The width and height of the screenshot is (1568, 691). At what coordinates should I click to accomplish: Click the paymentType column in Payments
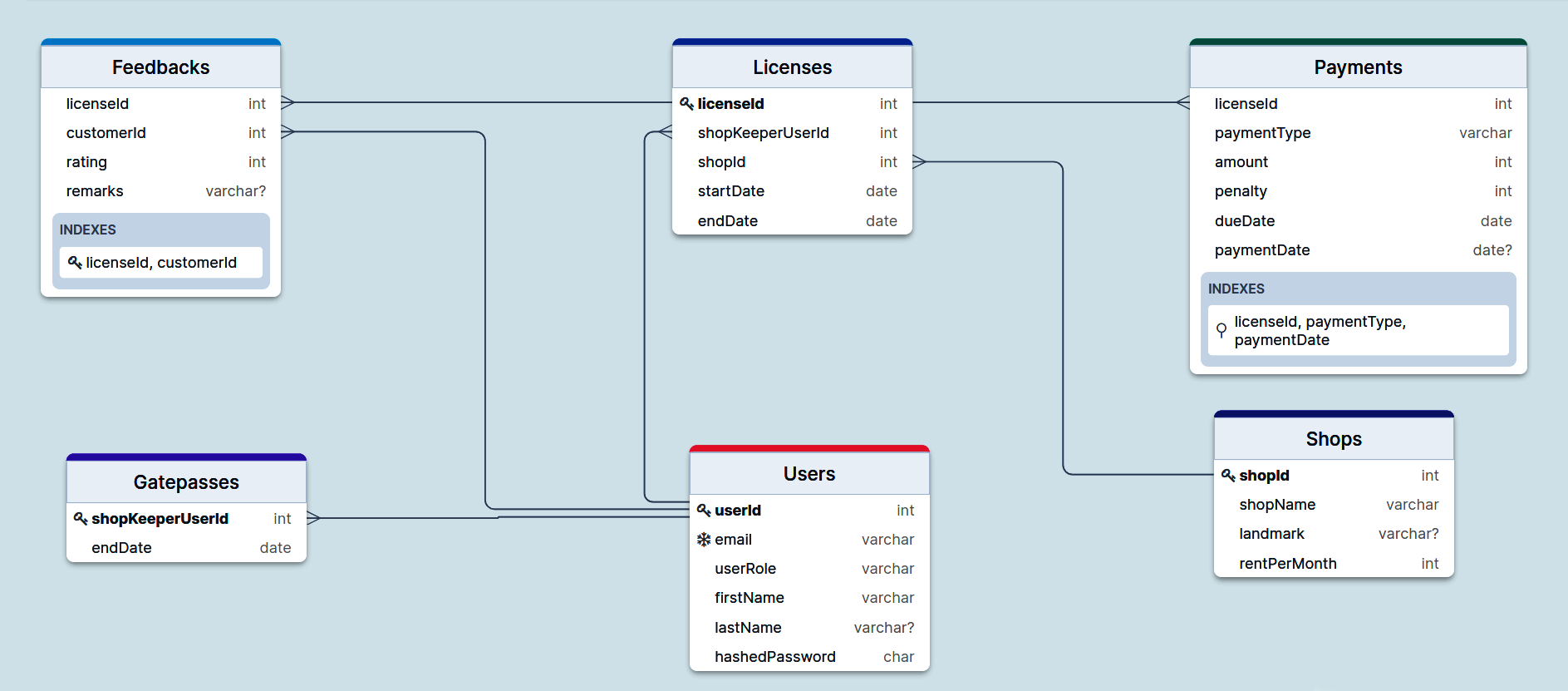[x=1359, y=133]
